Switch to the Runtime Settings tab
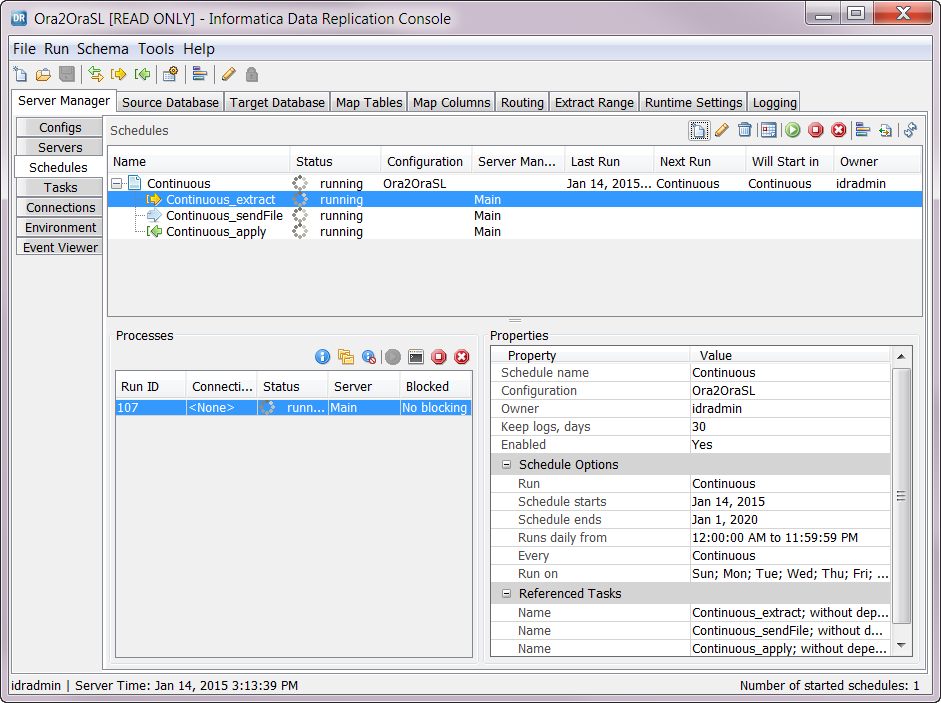 tap(693, 102)
